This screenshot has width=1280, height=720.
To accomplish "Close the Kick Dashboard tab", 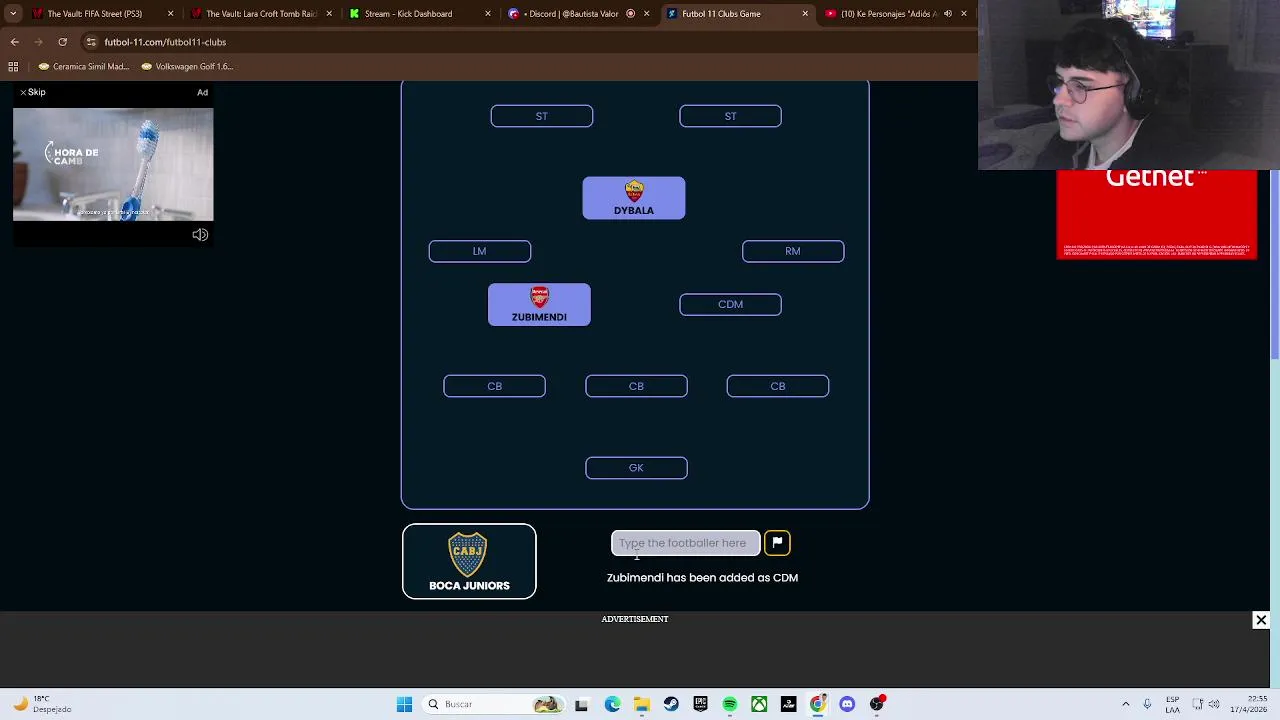I will point(488,13).
